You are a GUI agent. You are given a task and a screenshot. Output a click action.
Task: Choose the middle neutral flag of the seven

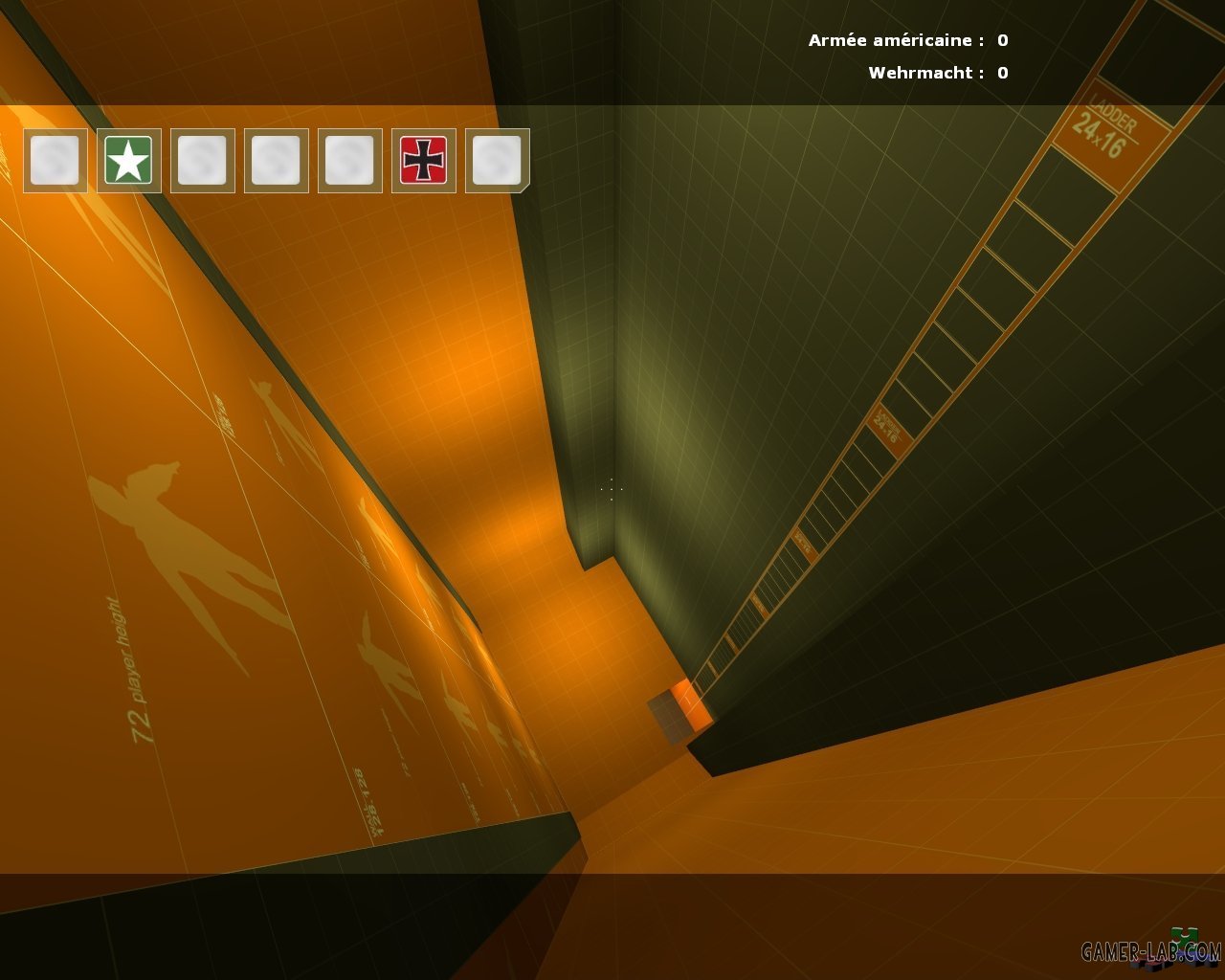[277, 160]
